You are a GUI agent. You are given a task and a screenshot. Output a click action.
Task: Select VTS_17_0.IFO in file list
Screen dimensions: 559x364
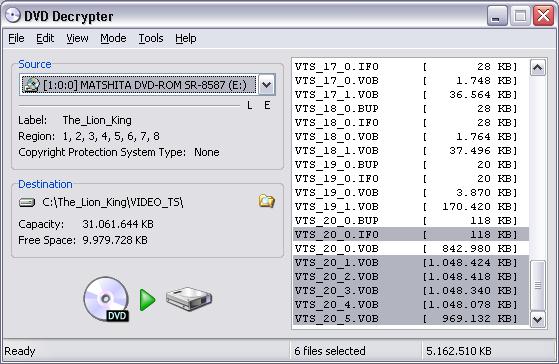[x=411, y=67]
